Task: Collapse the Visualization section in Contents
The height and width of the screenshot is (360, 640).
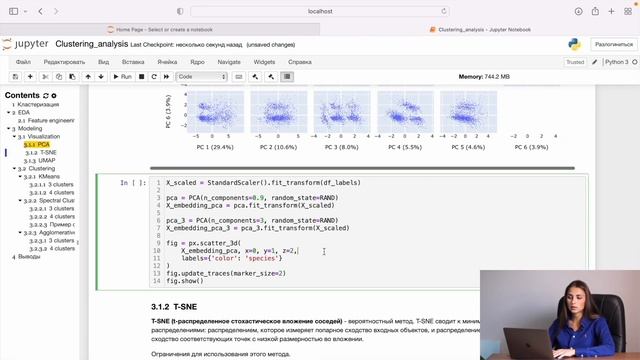Action: click(15, 136)
